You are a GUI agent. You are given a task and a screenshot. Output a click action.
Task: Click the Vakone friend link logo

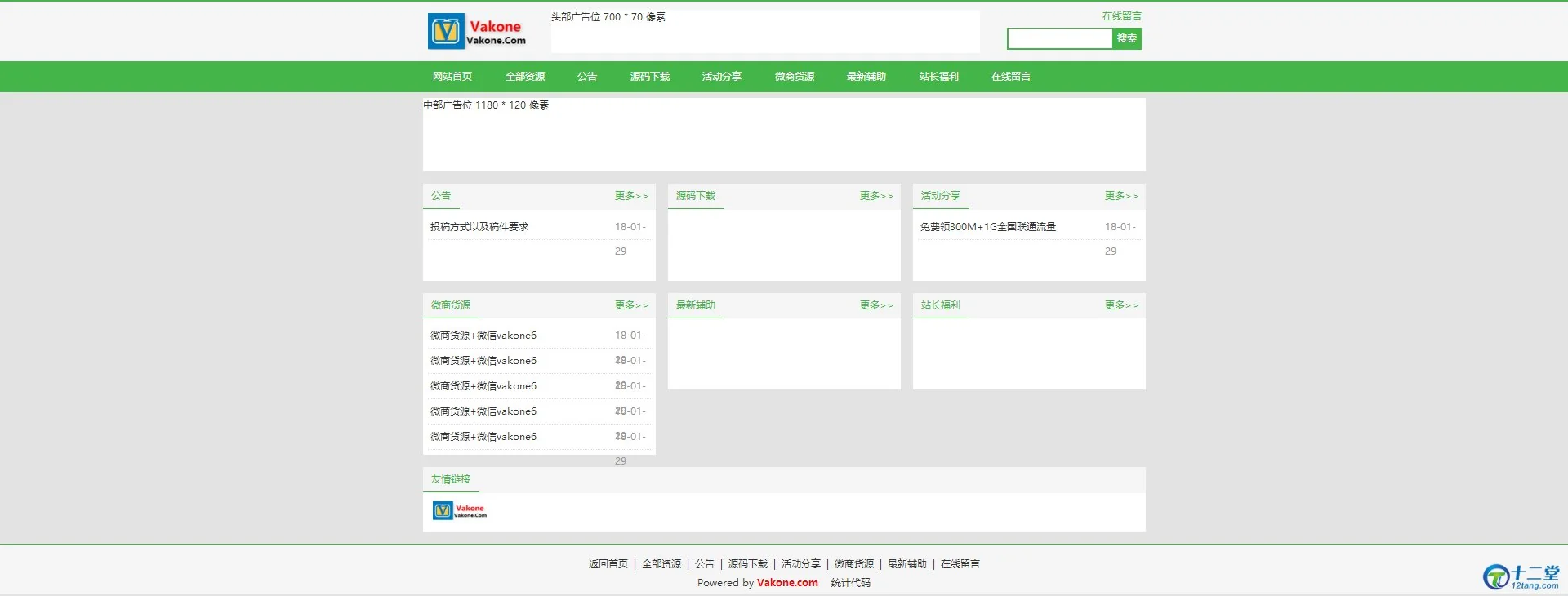[x=459, y=511]
